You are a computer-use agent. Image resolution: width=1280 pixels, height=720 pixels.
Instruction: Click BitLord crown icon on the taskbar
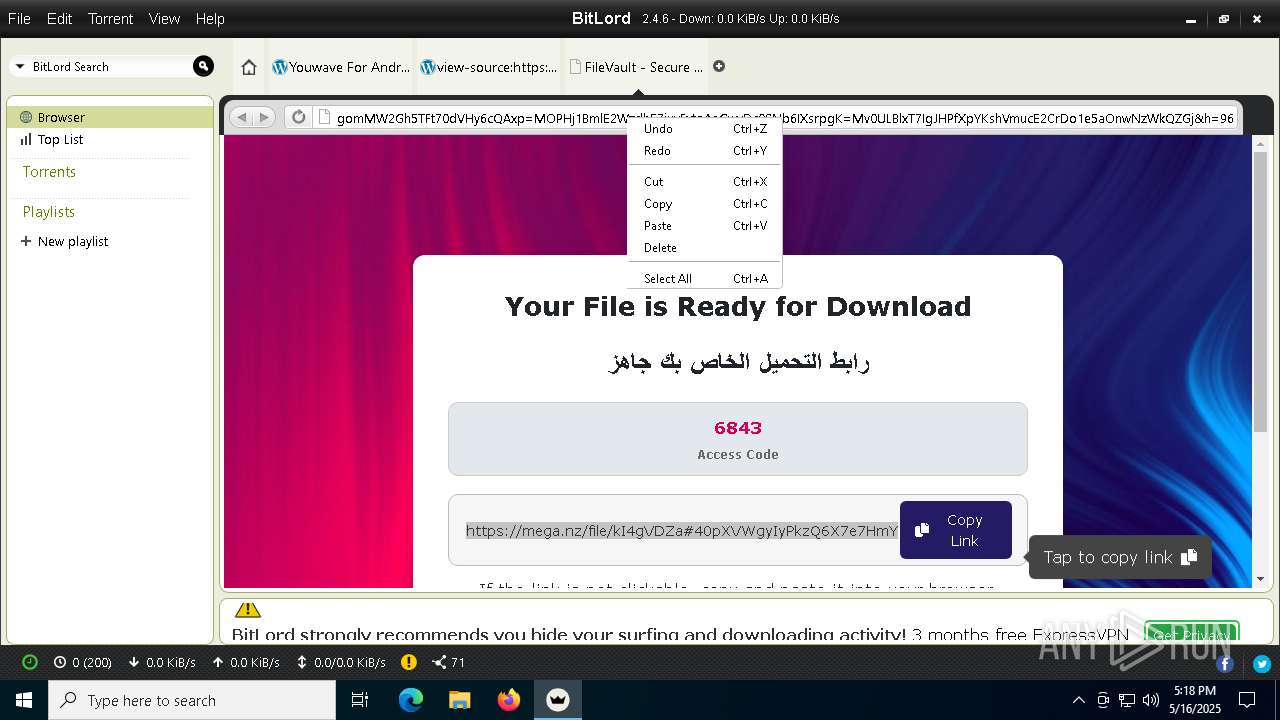point(558,700)
